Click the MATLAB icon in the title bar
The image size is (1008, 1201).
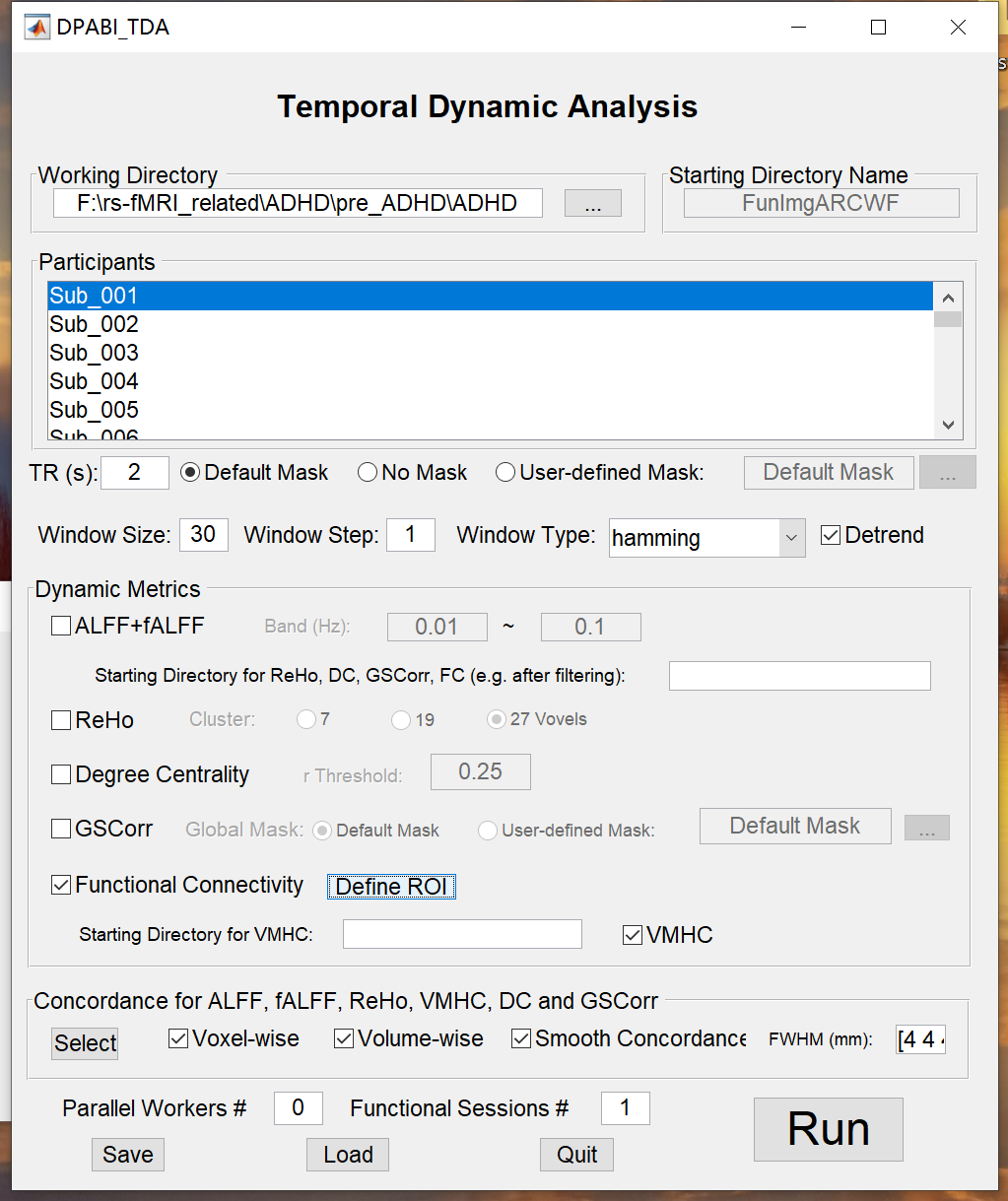click(36, 28)
